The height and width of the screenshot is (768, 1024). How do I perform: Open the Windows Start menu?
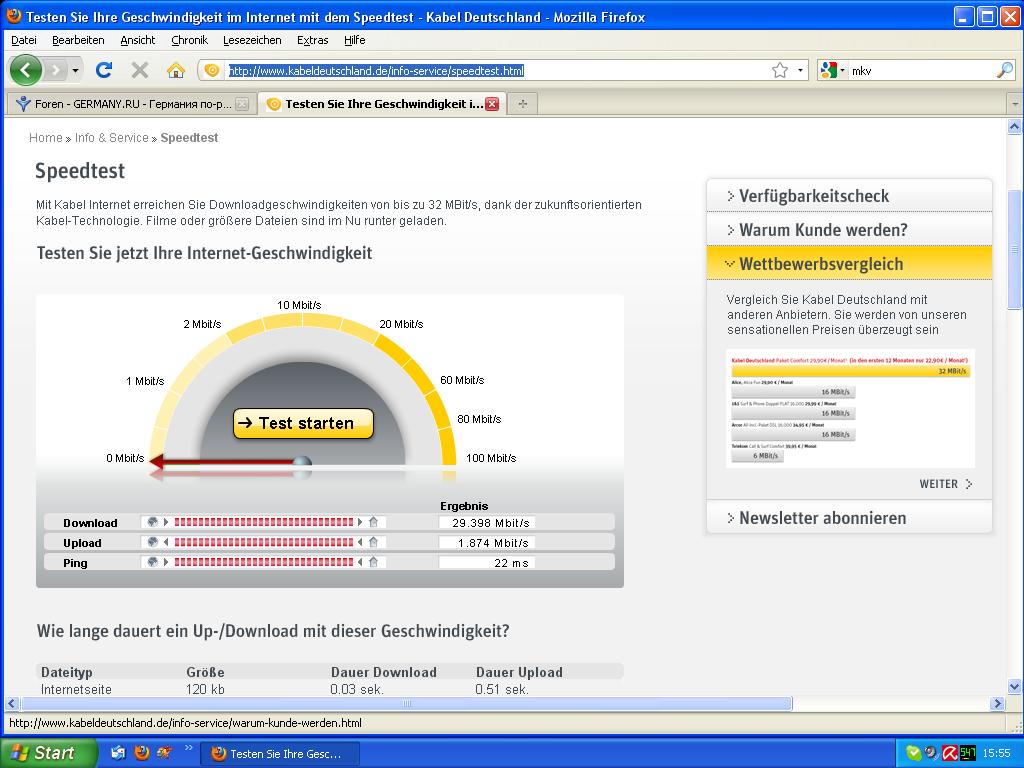(48, 753)
